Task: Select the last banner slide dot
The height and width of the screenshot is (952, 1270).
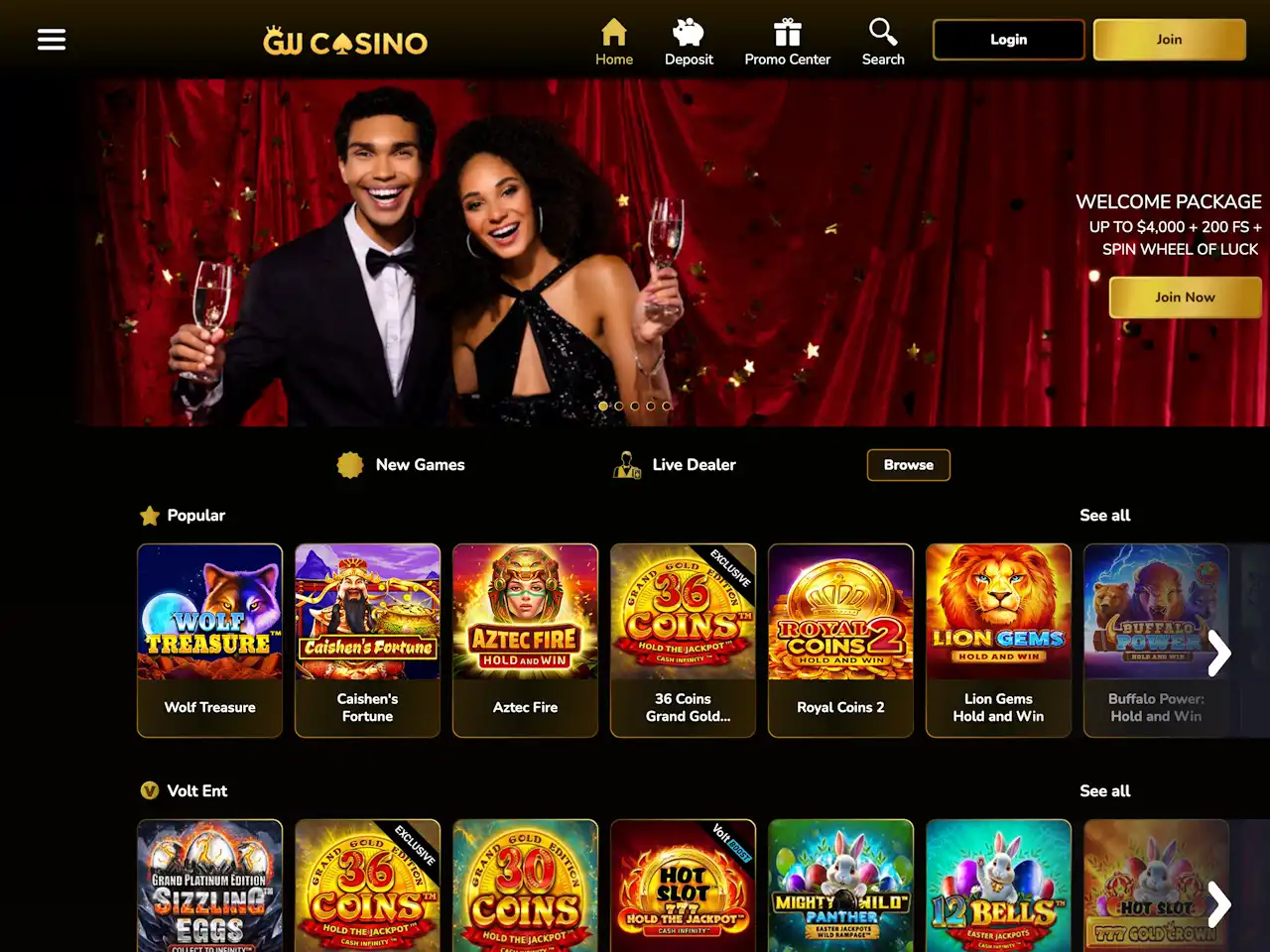Action: coord(667,406)
